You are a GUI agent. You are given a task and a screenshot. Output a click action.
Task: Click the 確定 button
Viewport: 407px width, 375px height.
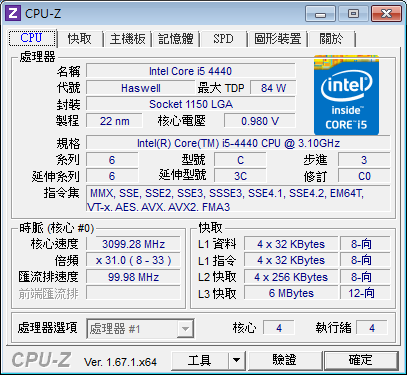click(361, 360)
